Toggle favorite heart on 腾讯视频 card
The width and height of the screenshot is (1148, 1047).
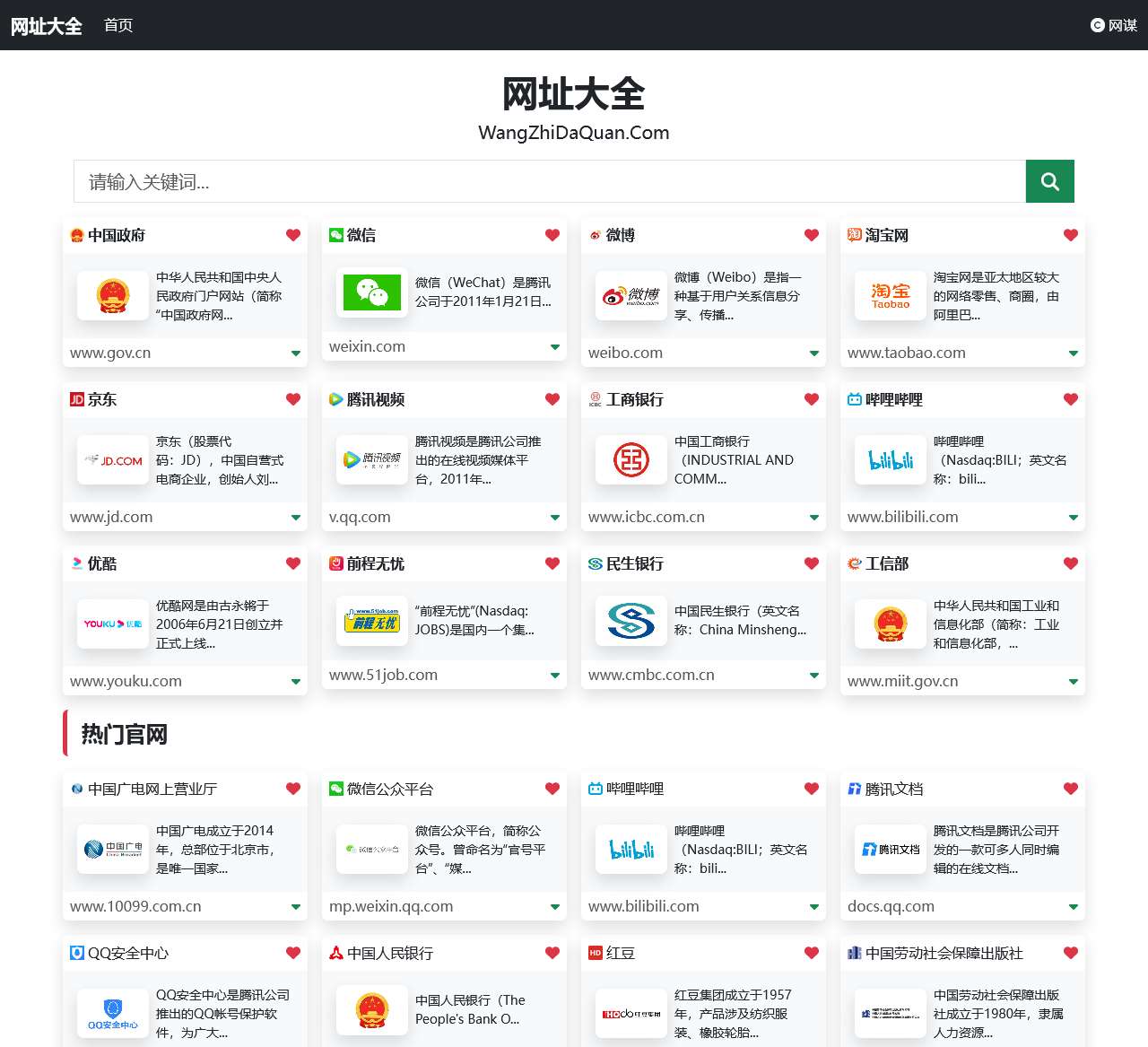pyautogui.click(x=552, y=399)
